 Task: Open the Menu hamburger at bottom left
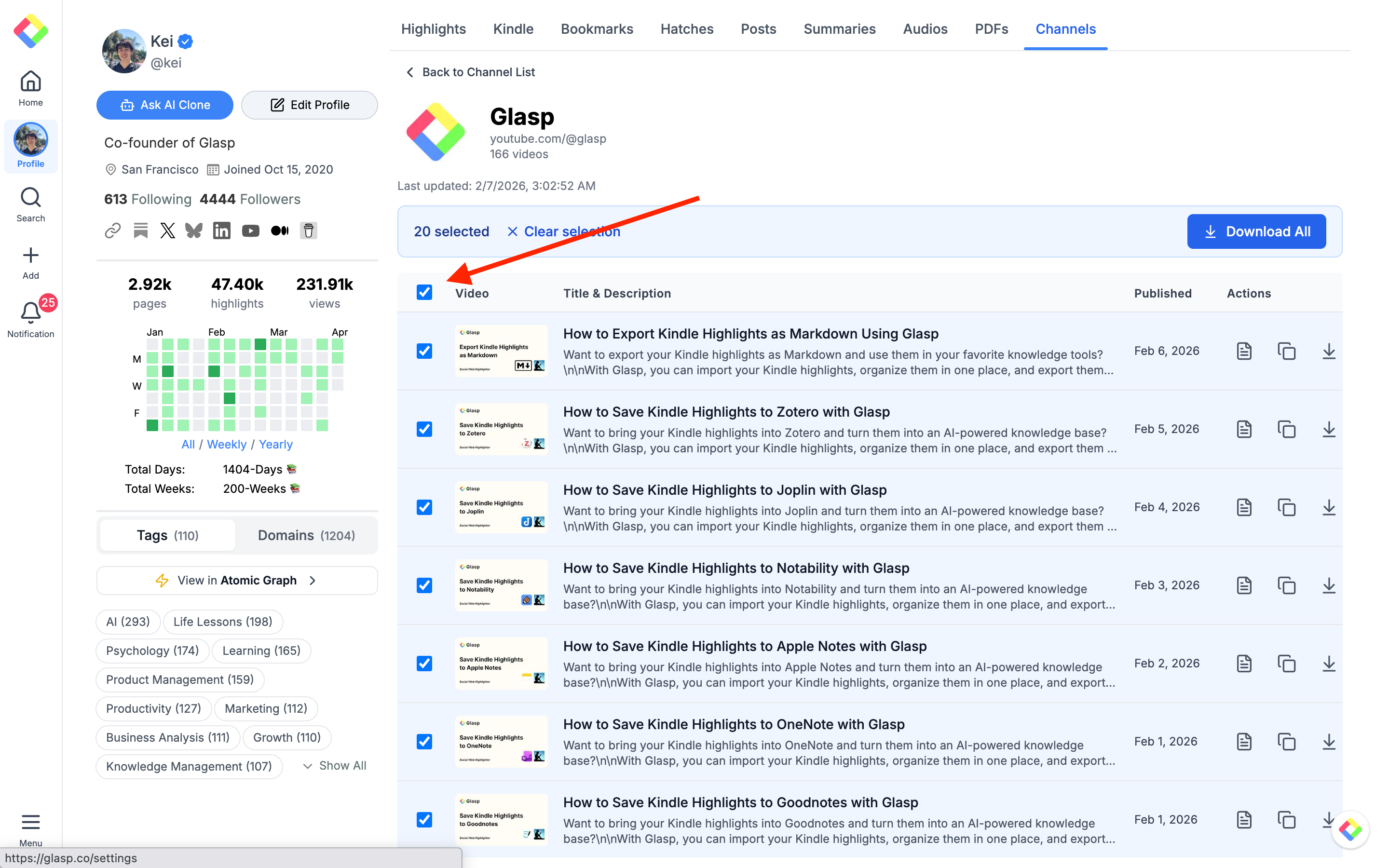[30, 822]
